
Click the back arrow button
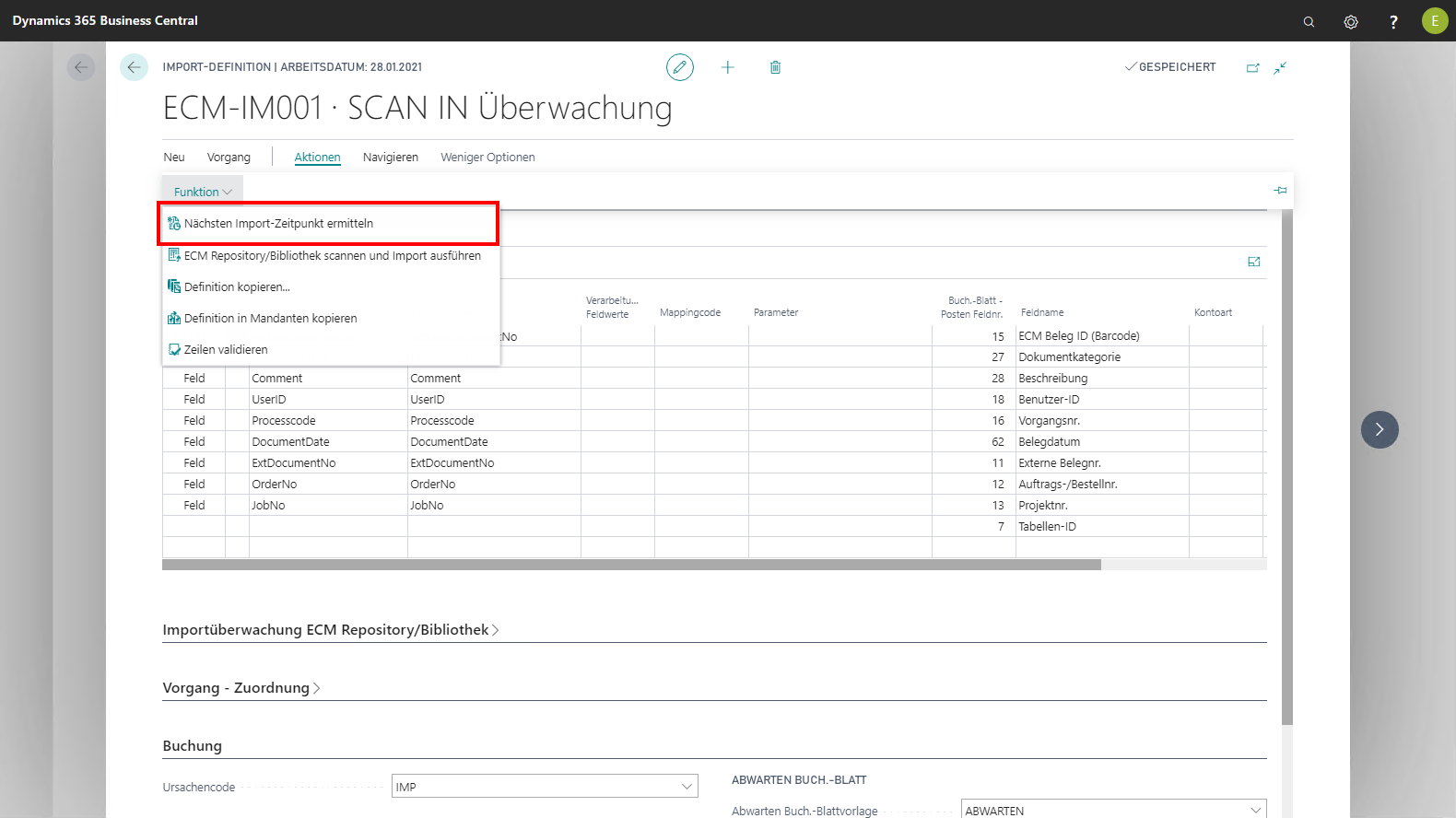(x=134, y=67)
